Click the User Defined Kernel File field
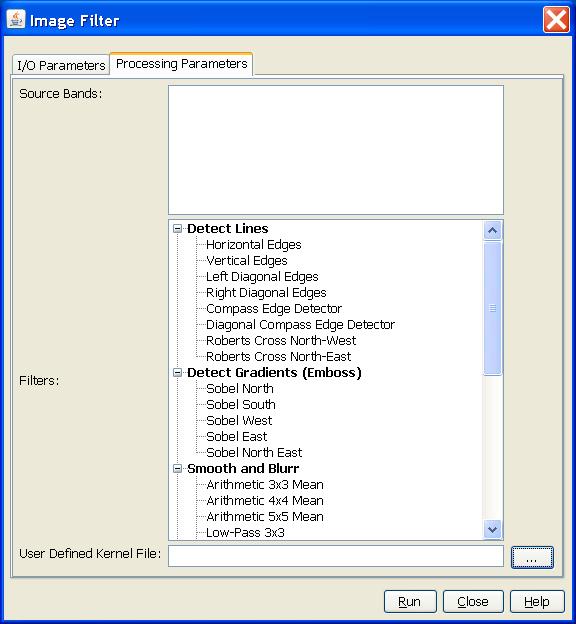Screen dimensions: 576x624 336,556
